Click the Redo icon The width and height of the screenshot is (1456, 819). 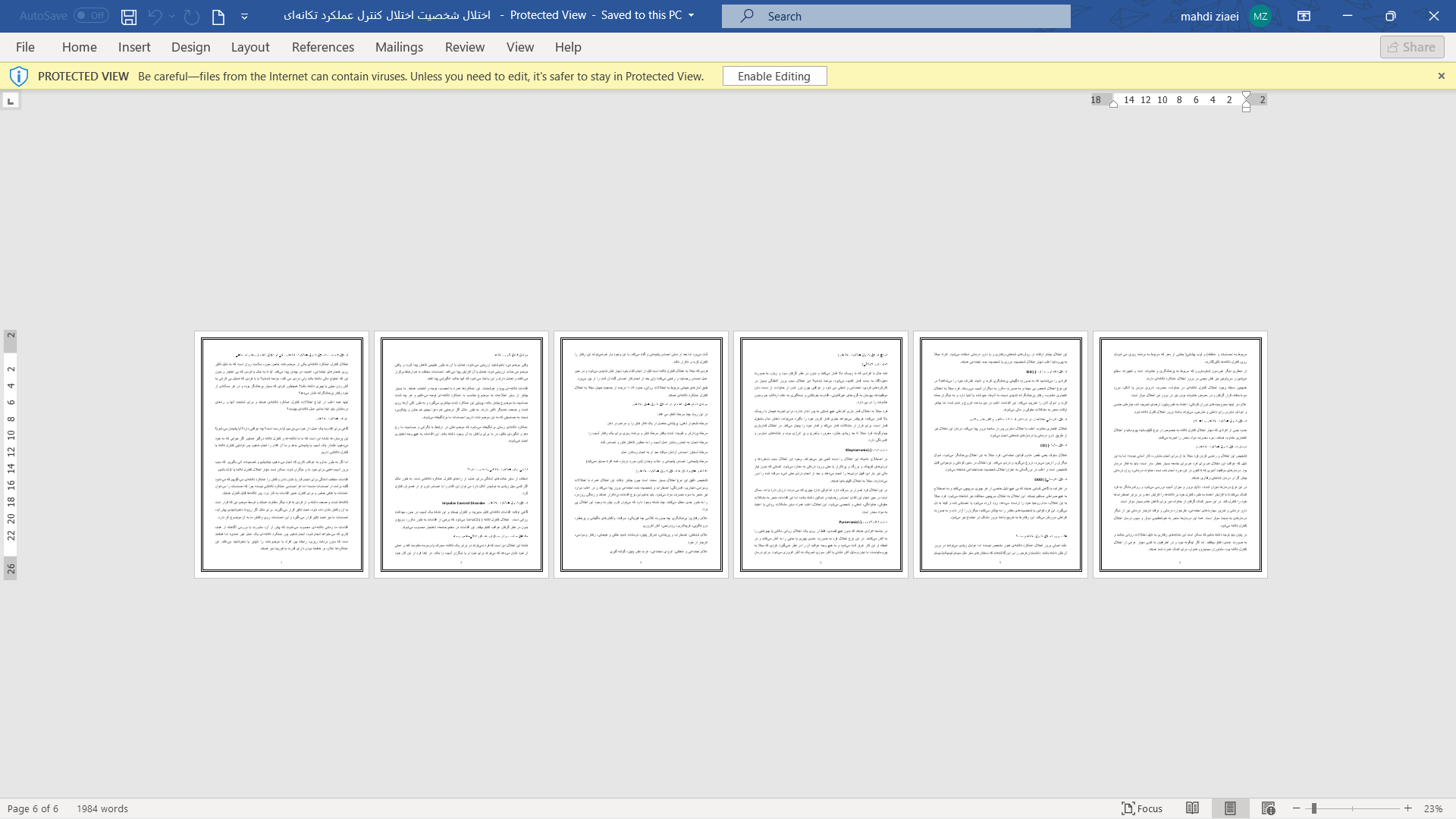[190, 16]
